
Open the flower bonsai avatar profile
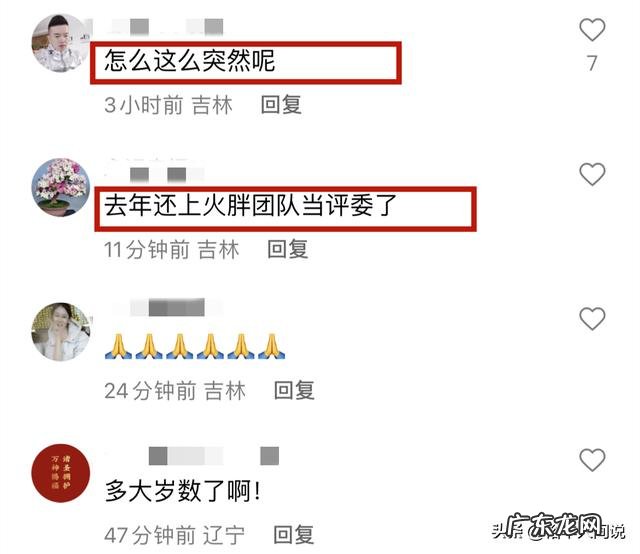pyautogui.click(x=60, y=187)
